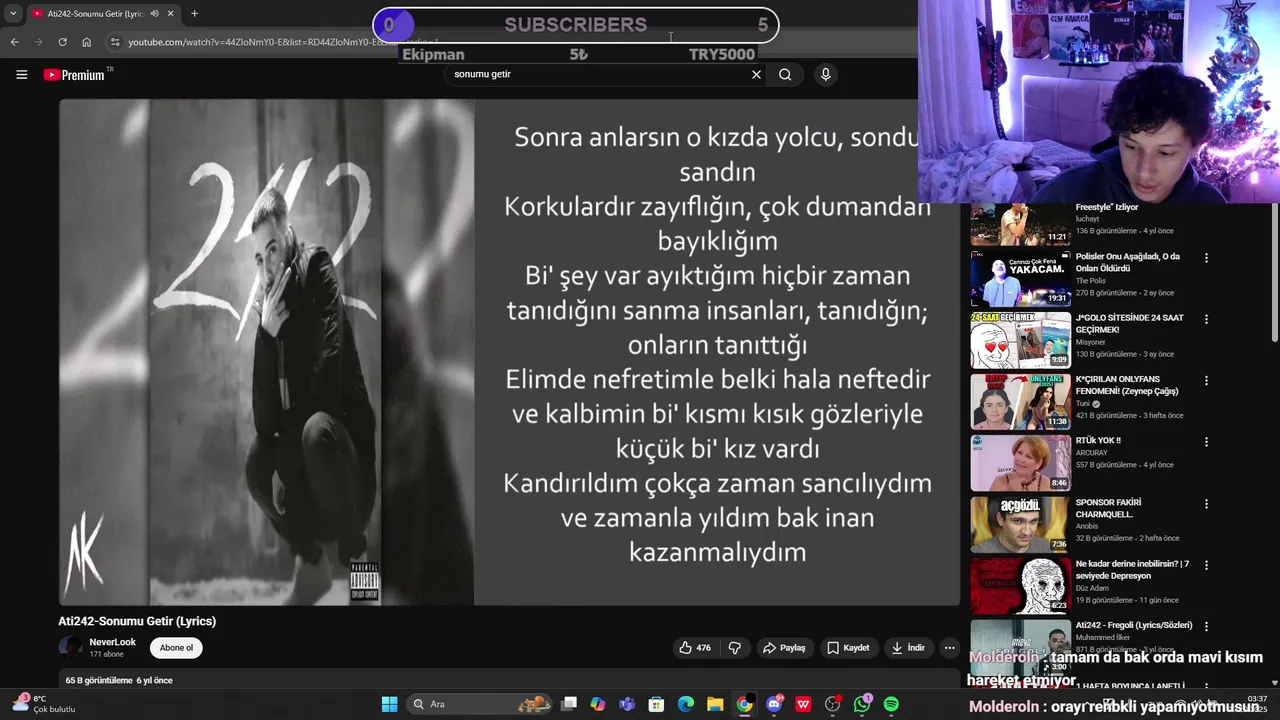Open channel 'The Polis' under recommended video
The image size is (1280, 720).
1092,281
